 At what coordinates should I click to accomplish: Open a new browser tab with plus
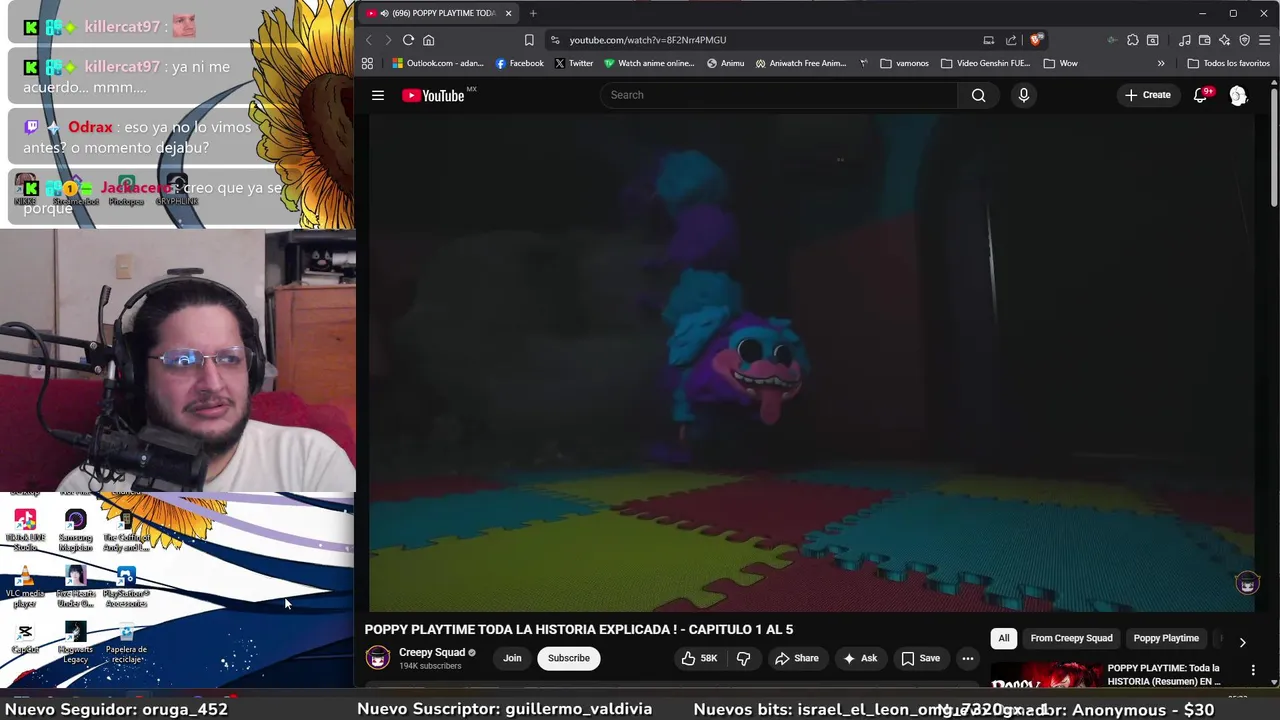(533, 13)
